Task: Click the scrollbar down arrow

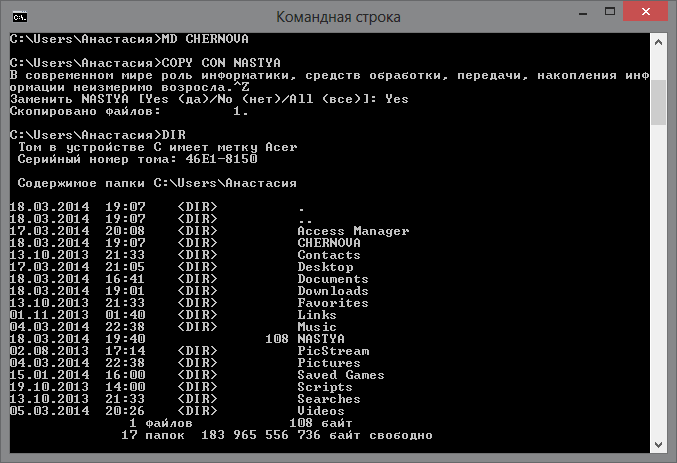Action: pos(658,444)
